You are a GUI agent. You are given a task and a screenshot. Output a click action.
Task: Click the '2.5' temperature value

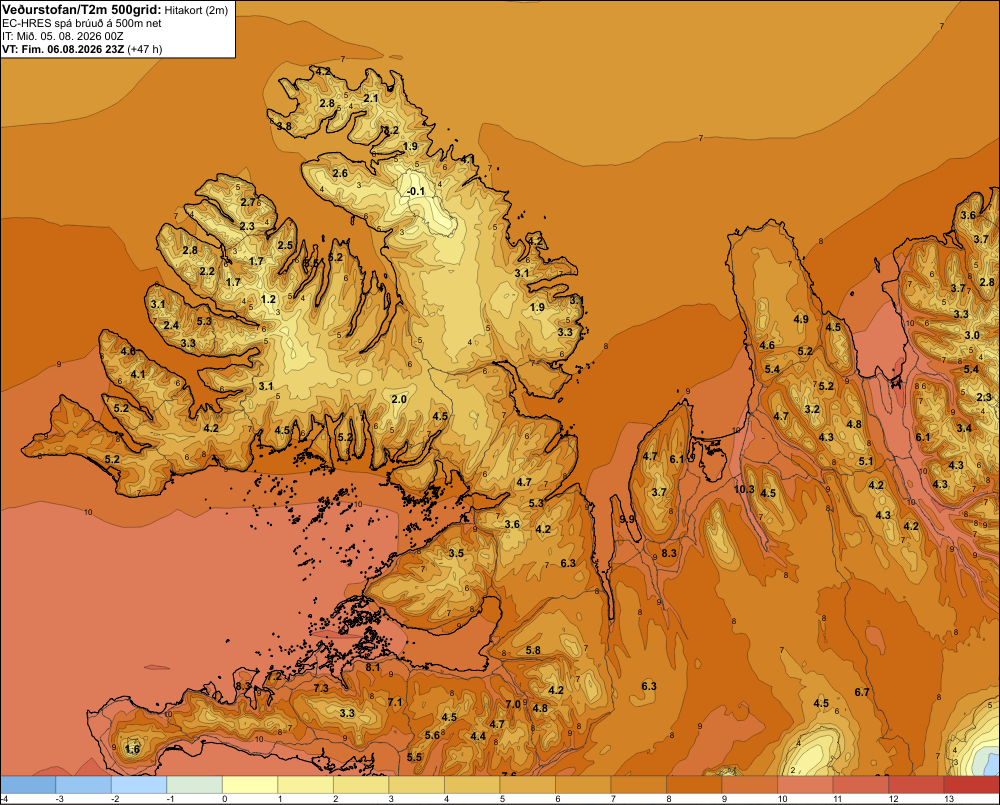tap(284, 245)
